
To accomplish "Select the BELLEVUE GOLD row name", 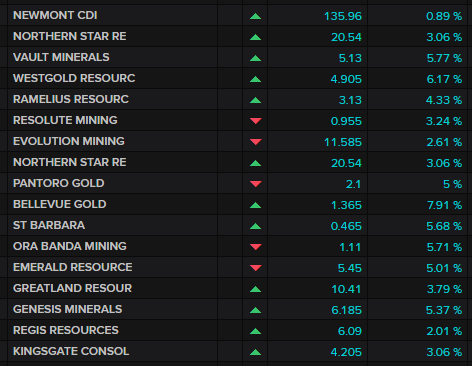I will click(x=60, y=204).
